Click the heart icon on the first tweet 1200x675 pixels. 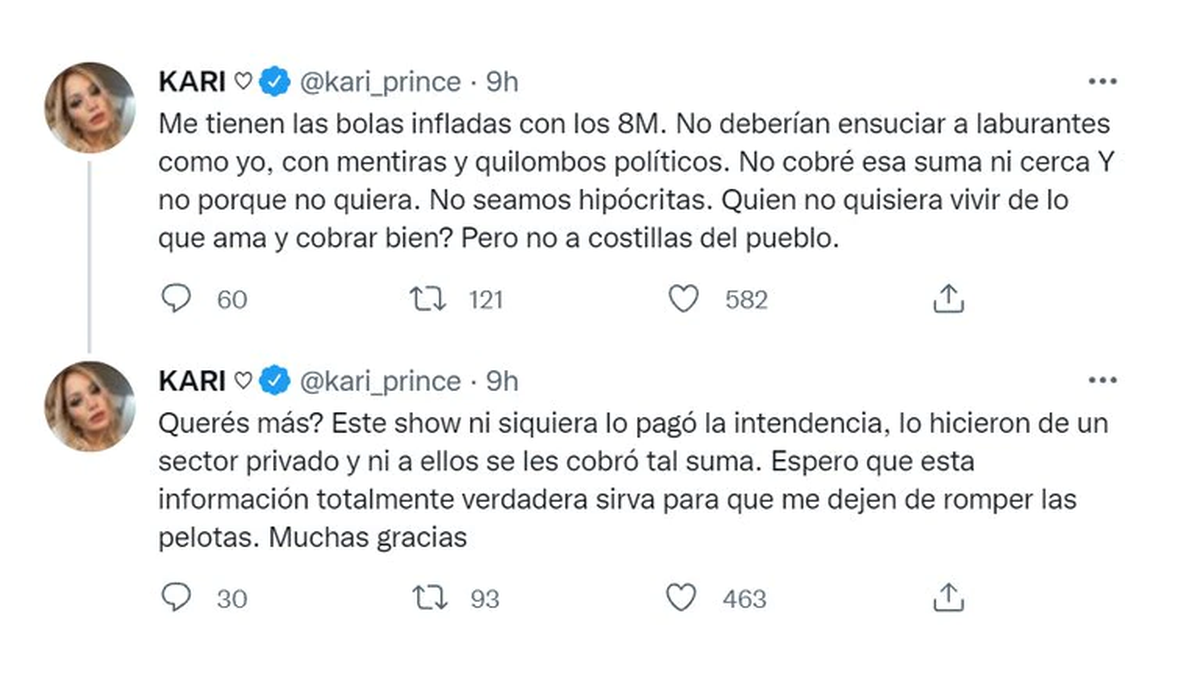point(684,298)
